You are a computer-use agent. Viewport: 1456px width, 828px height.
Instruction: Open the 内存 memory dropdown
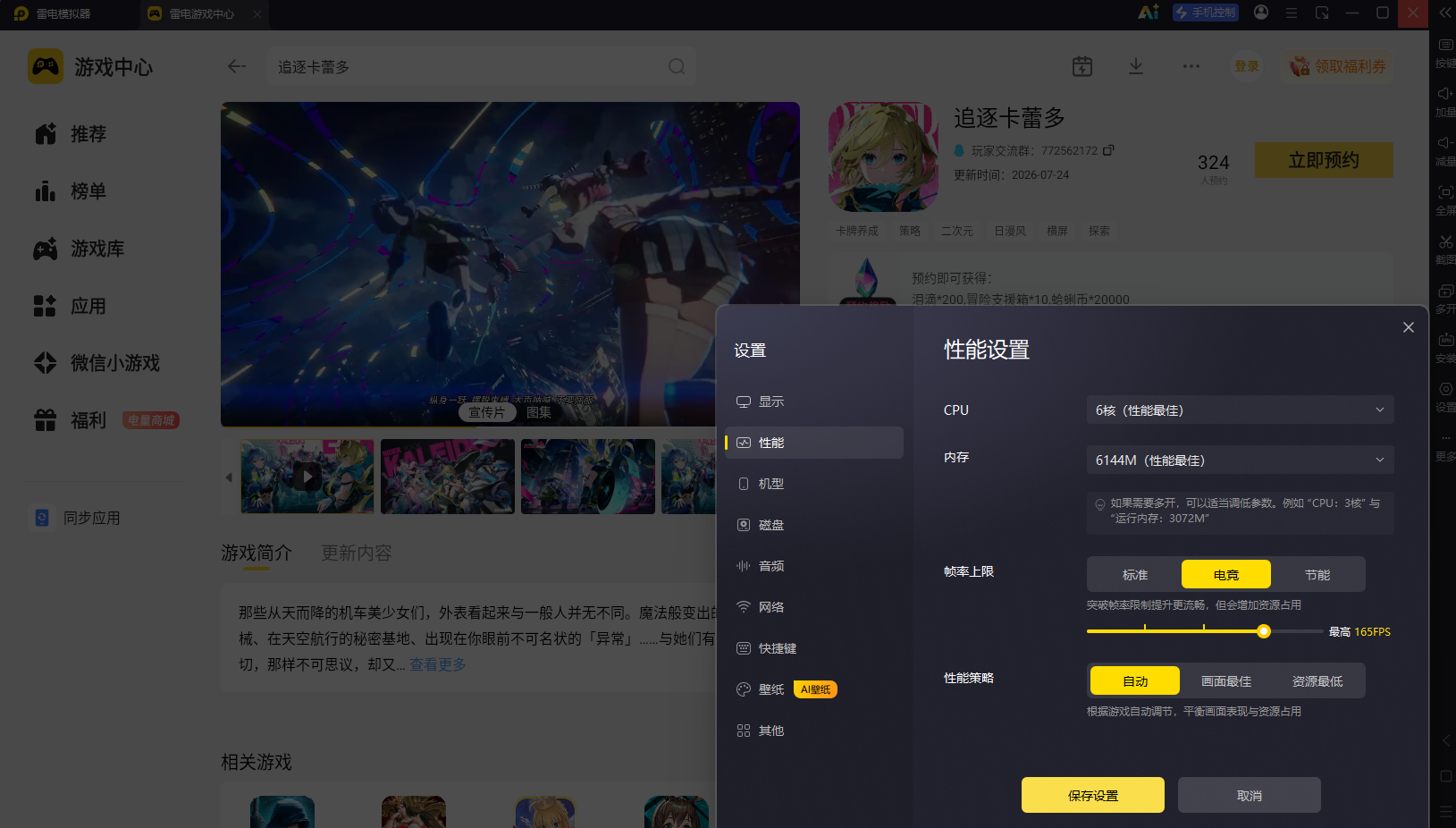pos(1241,460)
